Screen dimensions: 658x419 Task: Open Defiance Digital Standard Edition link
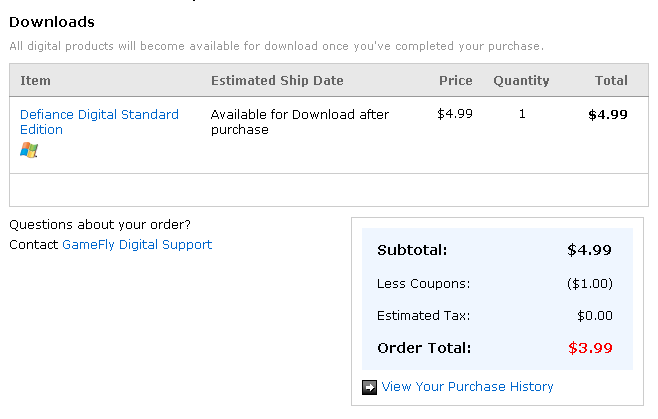(x=99, y=122)
